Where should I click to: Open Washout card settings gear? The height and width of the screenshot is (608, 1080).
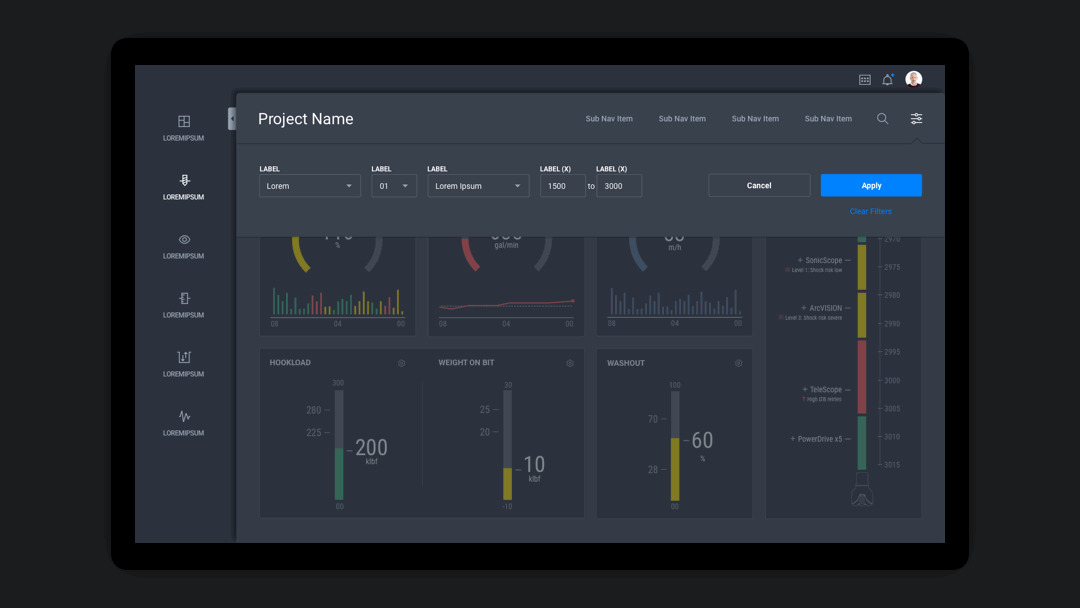738,363
